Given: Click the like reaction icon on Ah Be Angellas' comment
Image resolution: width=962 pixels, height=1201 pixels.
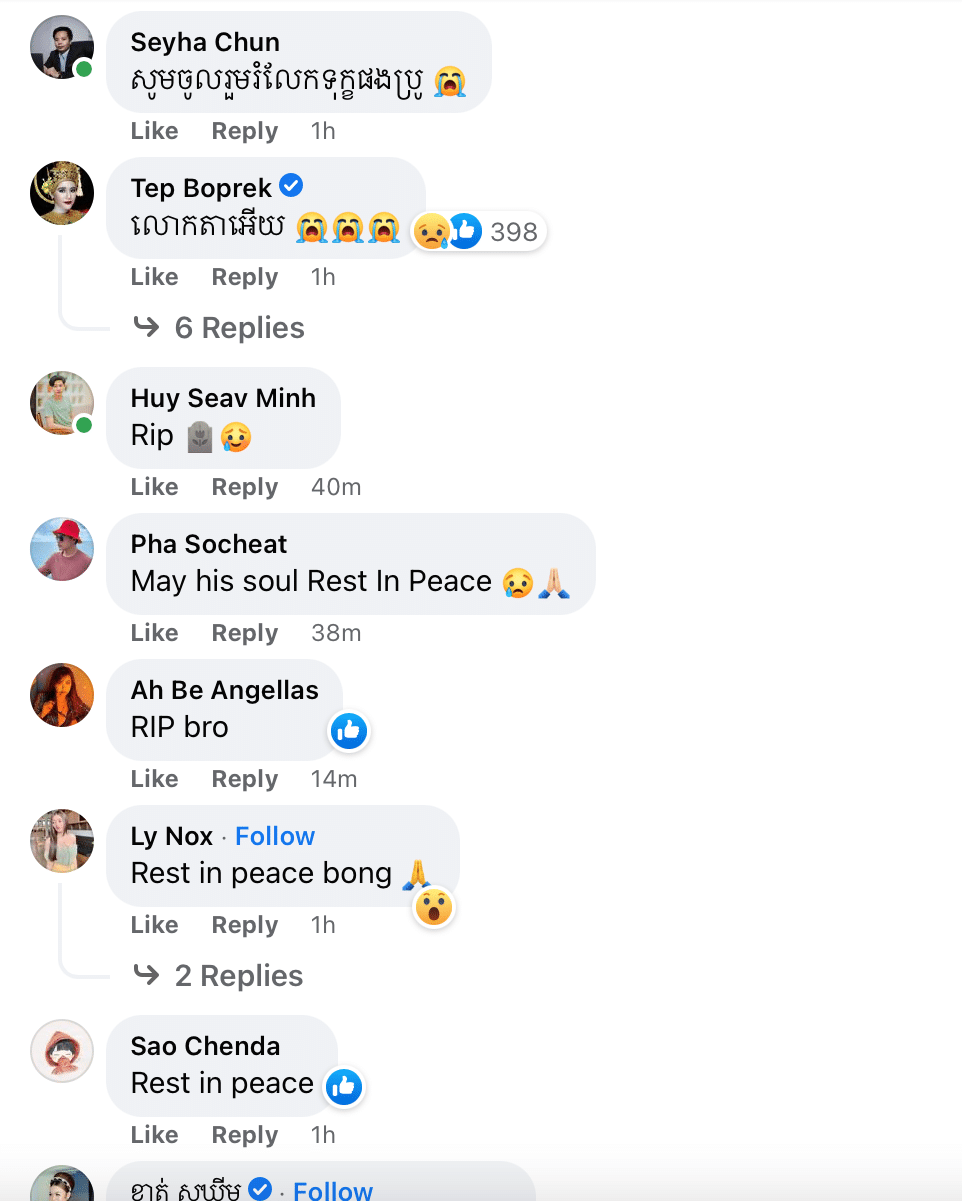Looking at the screenshot, I should pos(349,732).
